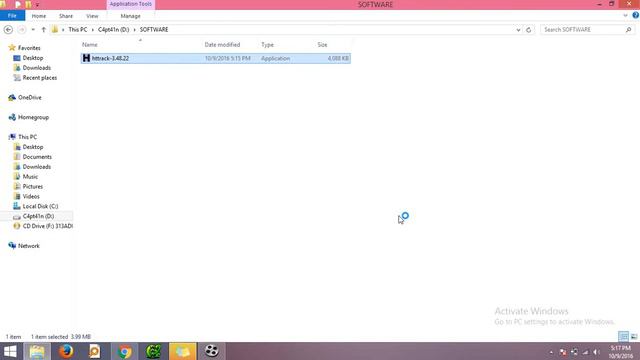Select C4pt41n (D:) drive in sidebar
Screen dimensions: 640x360
pos(38,216)
